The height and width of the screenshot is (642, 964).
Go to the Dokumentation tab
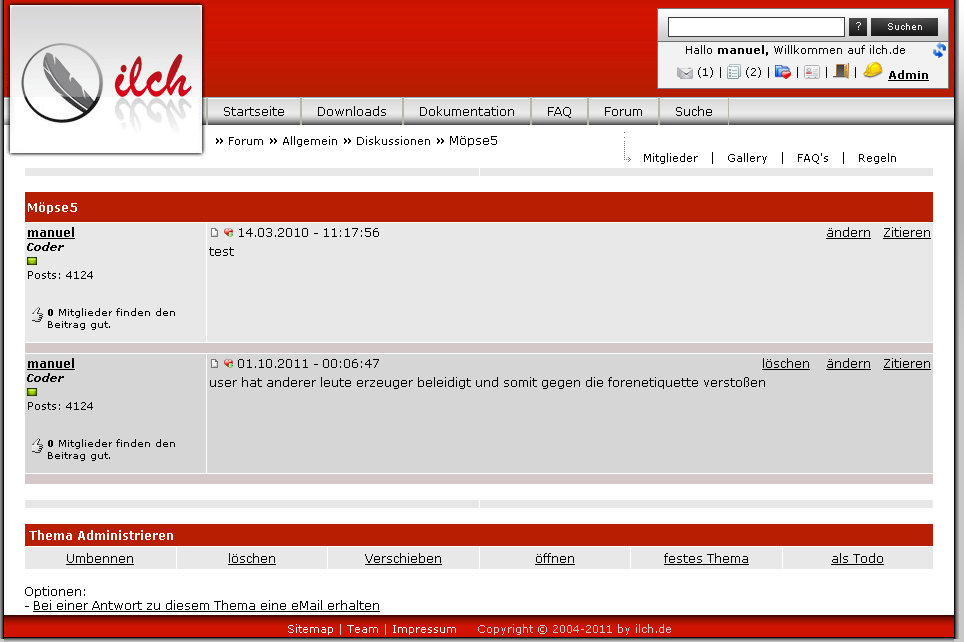[x=467, y=111]
